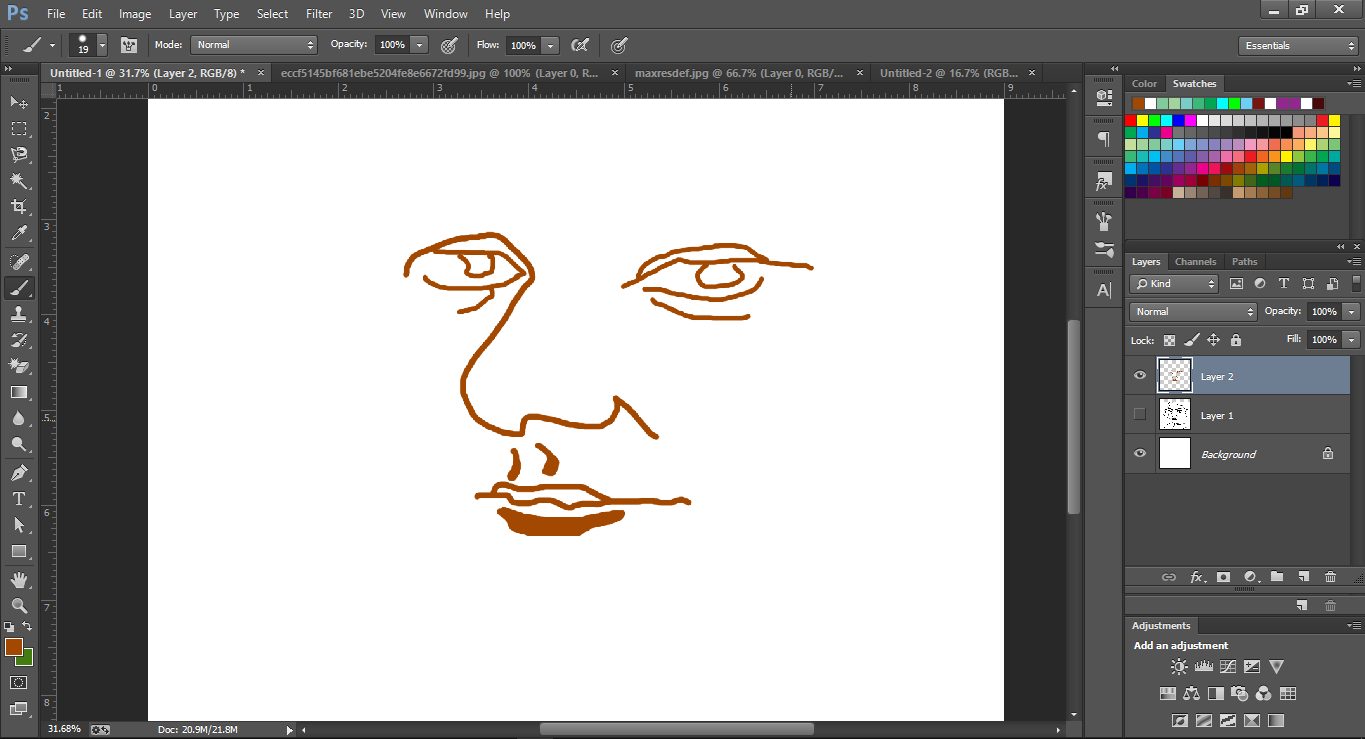Click the Delete layer trash icon
This screenshot has width=1365, height=739.
pos(1330,577)
